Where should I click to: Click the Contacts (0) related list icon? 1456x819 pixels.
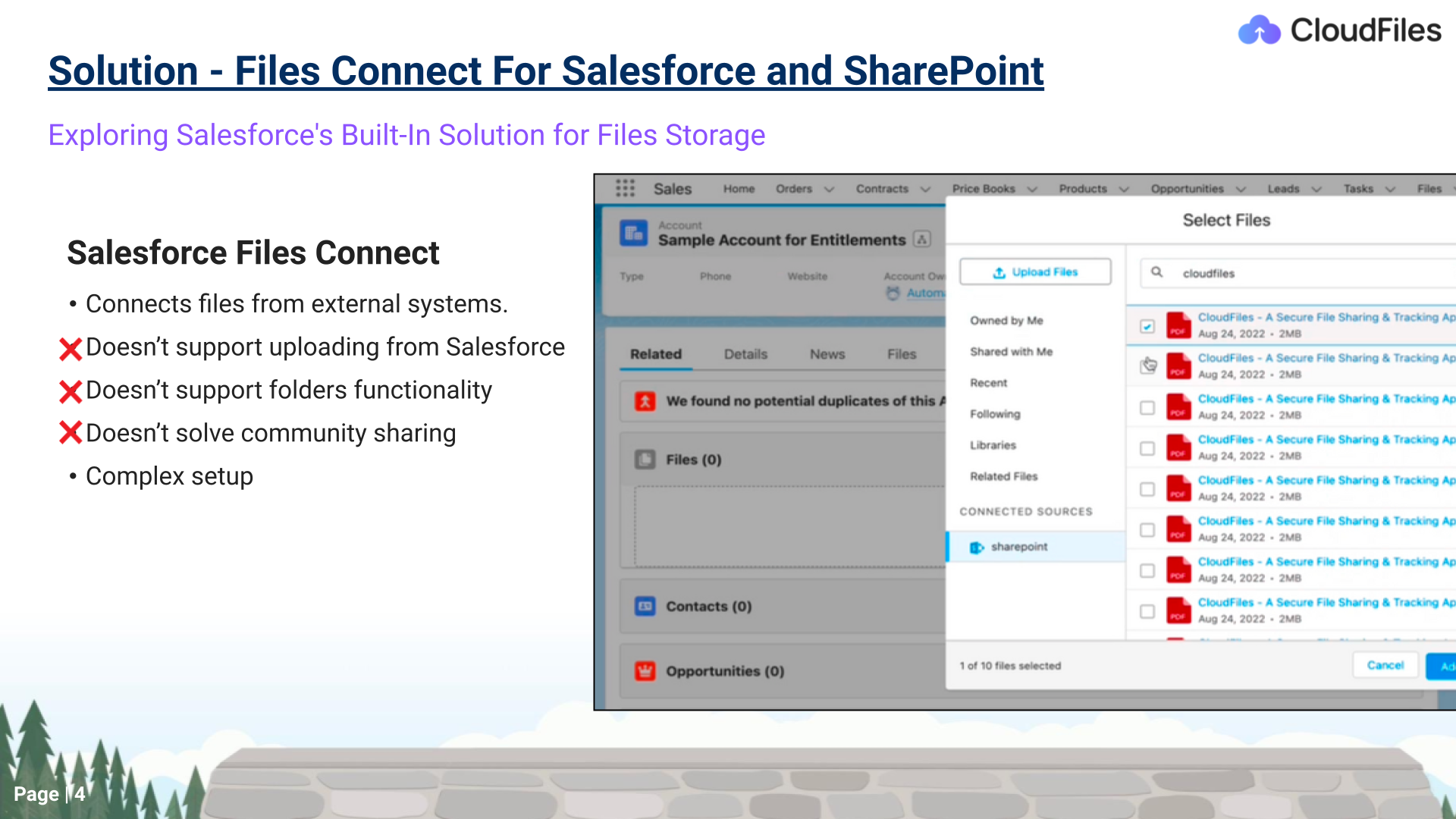coord(645,607)
